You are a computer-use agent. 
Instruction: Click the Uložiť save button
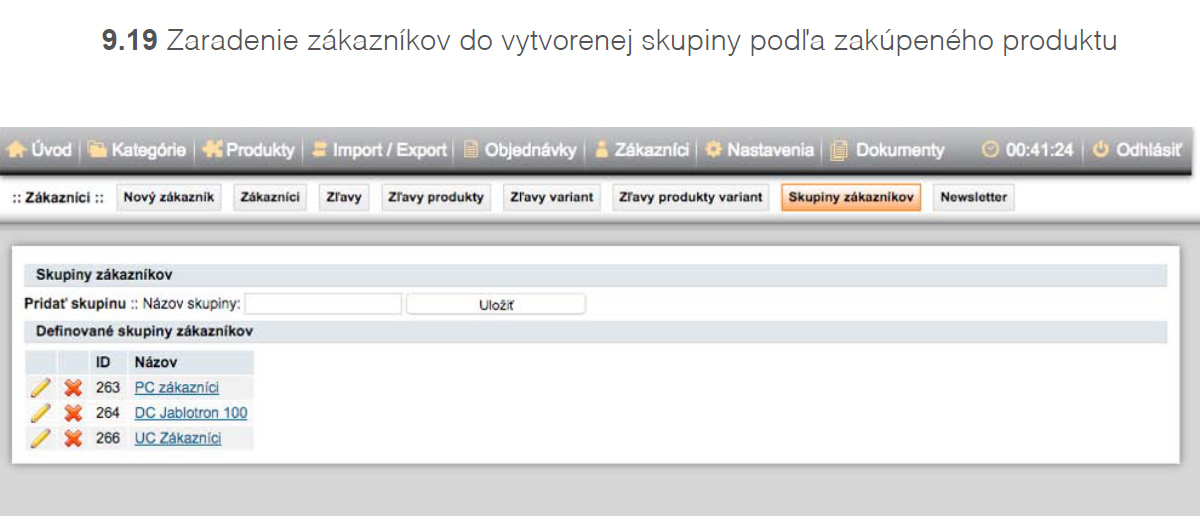coord(496,304)
